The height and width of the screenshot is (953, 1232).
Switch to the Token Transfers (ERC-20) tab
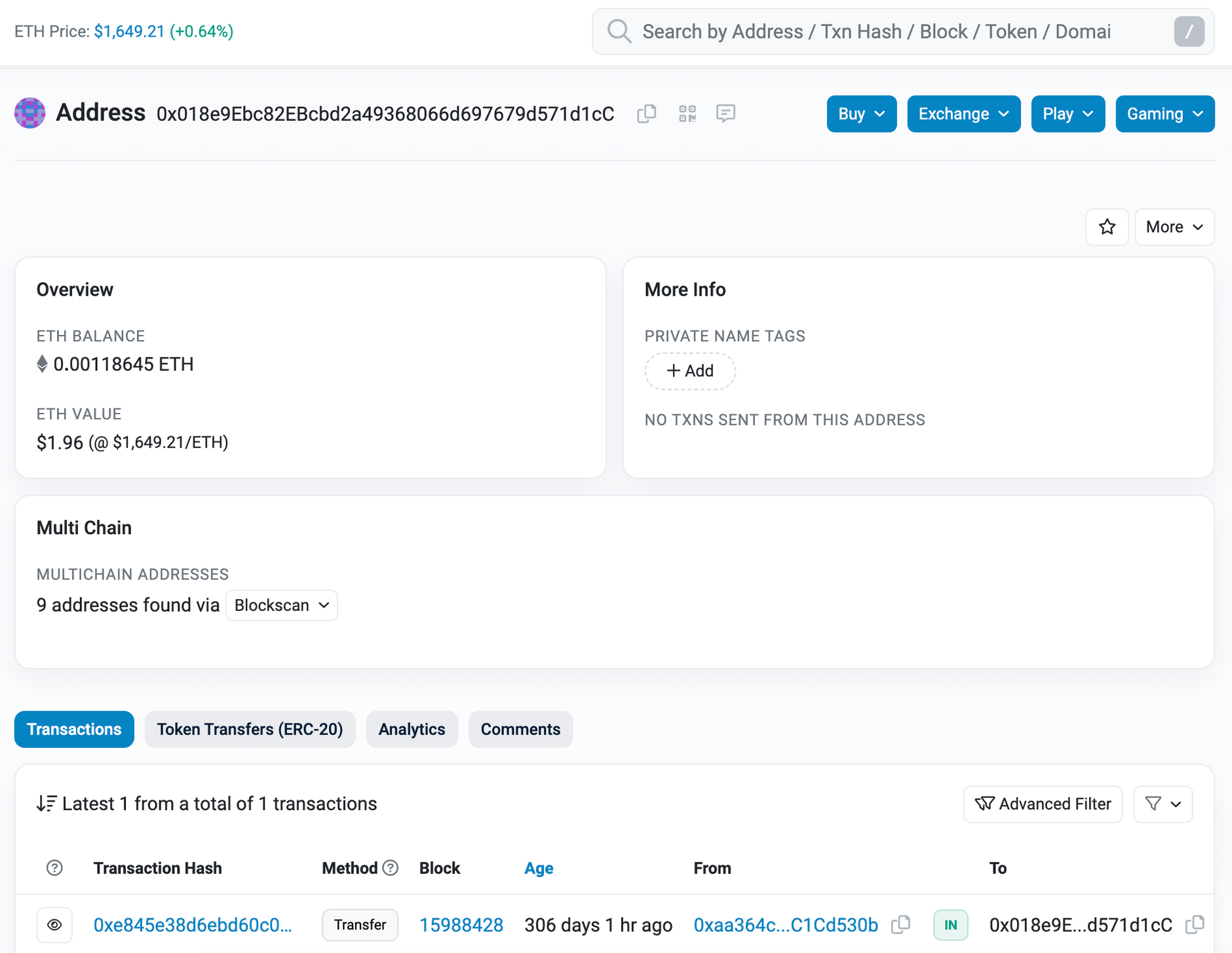point(250,729)
